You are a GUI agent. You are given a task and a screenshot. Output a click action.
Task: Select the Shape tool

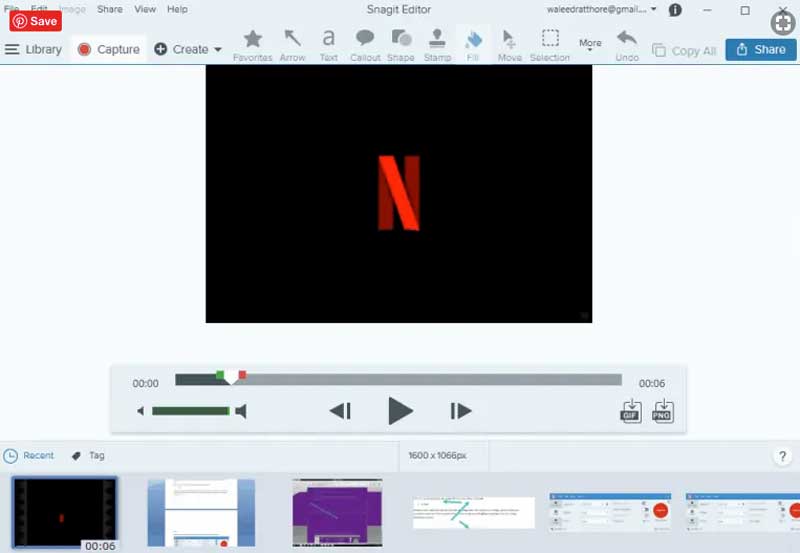coord(401,45)
